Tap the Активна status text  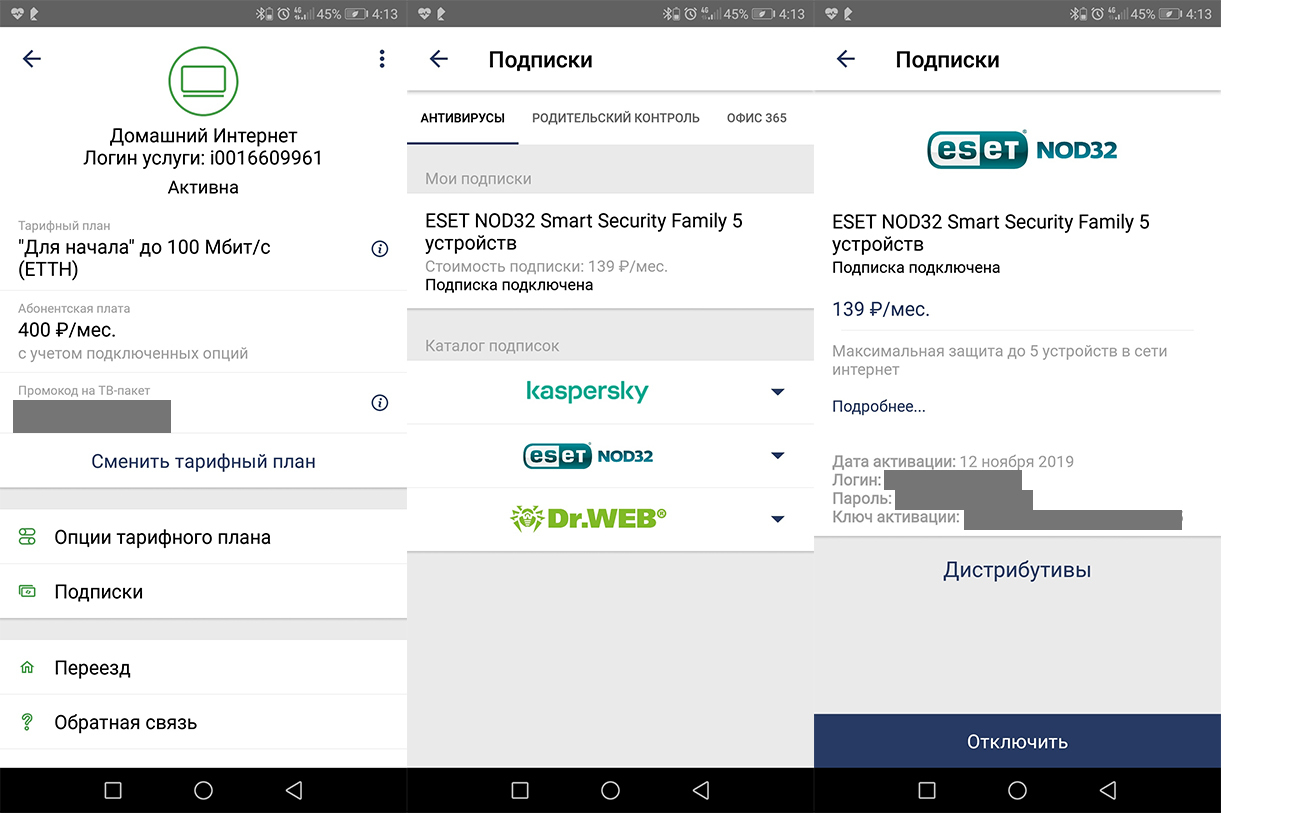coord(203,187)
